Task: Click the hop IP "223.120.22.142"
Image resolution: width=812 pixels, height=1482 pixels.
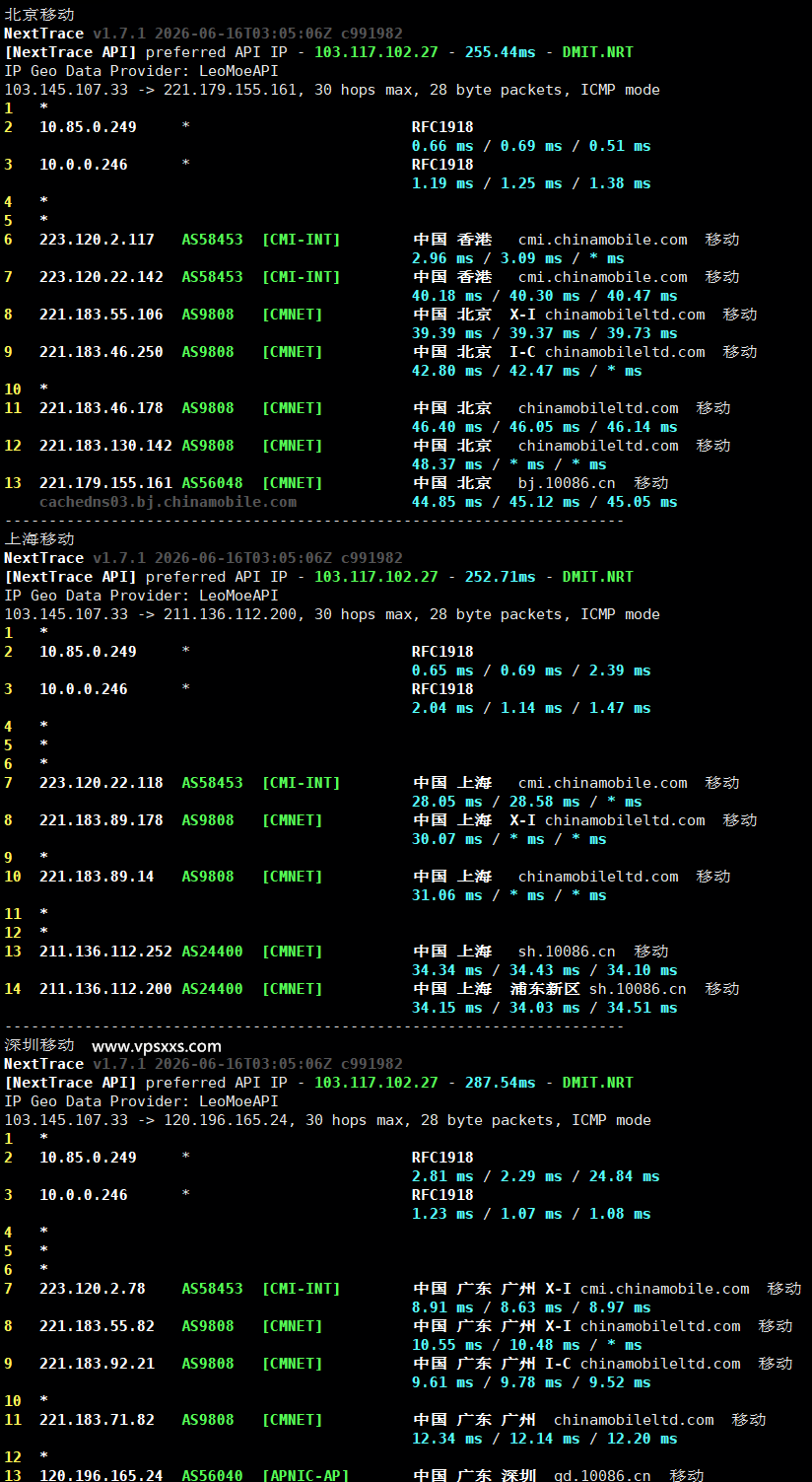Action: point(101,277)
